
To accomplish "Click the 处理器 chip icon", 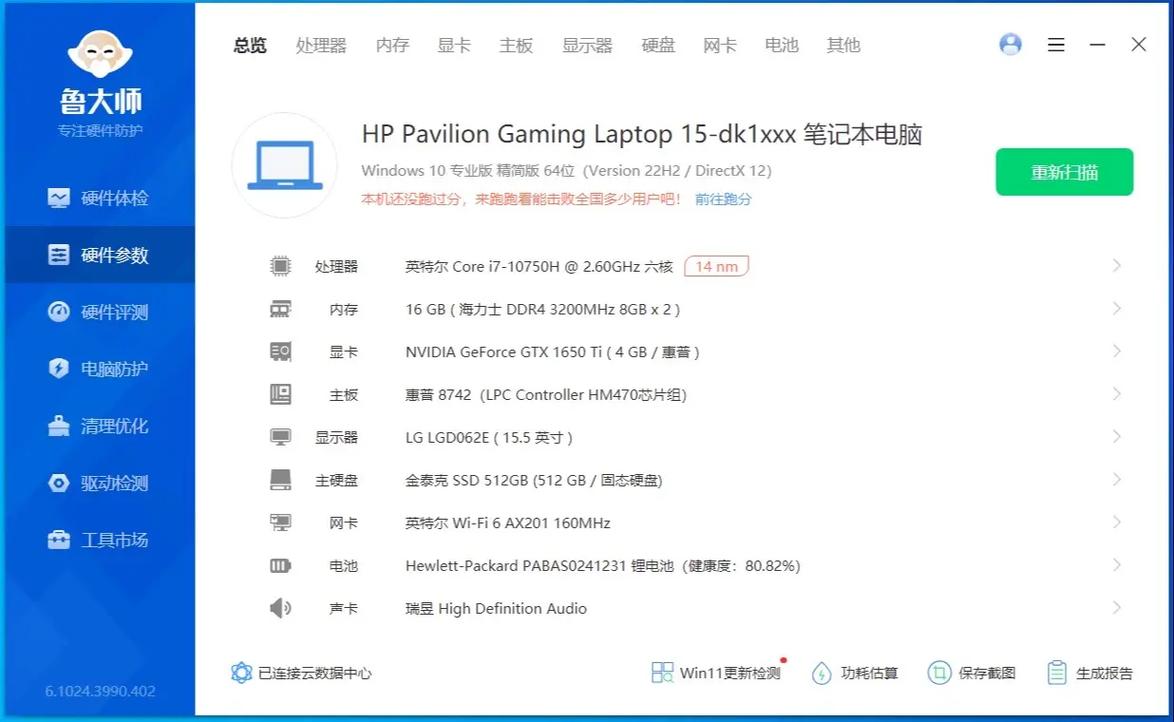I will 281,266.
